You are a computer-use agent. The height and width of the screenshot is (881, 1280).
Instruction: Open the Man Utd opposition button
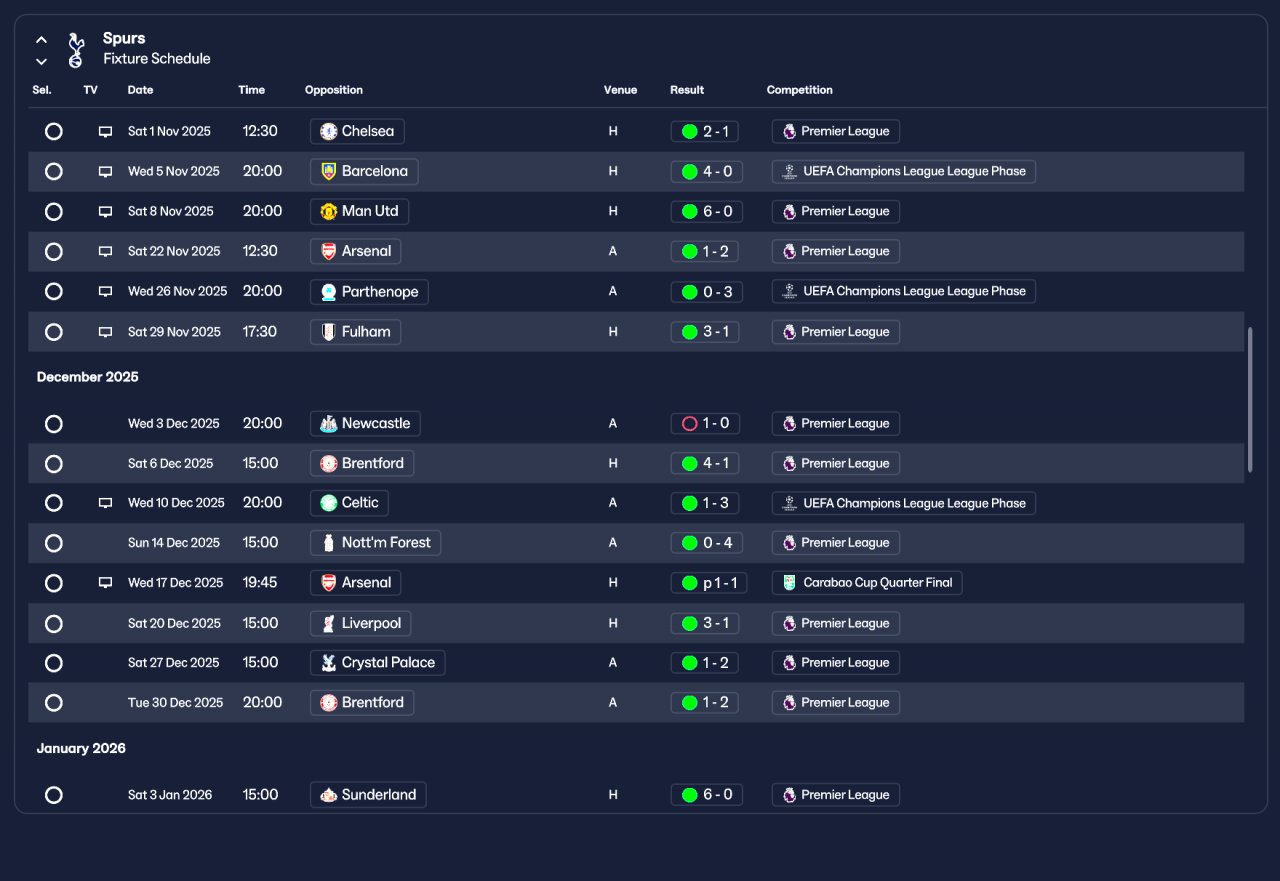click(x=359, y=211)
